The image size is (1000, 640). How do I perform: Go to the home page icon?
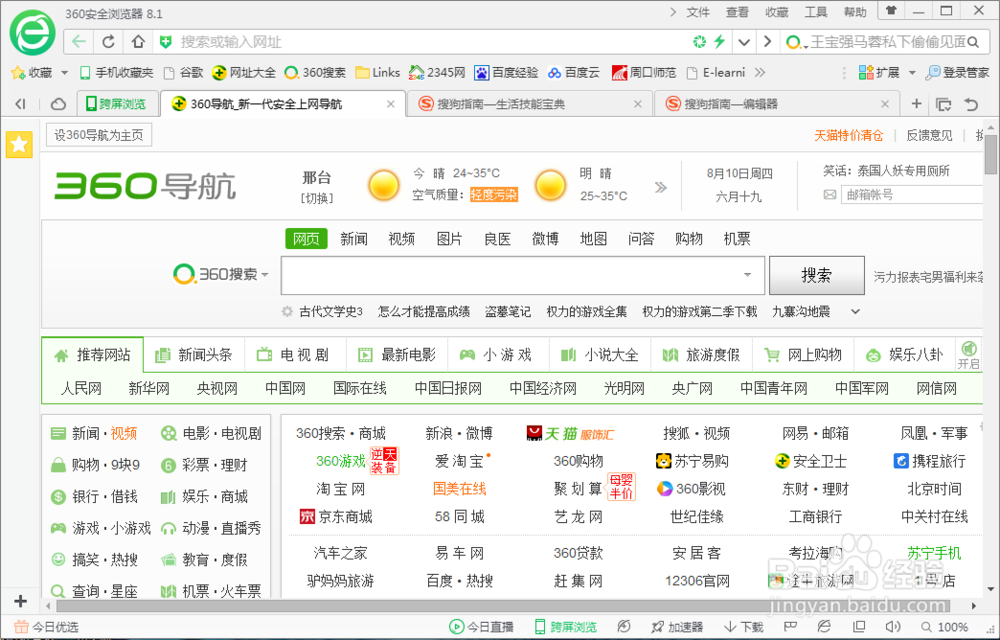click(138, 42)
